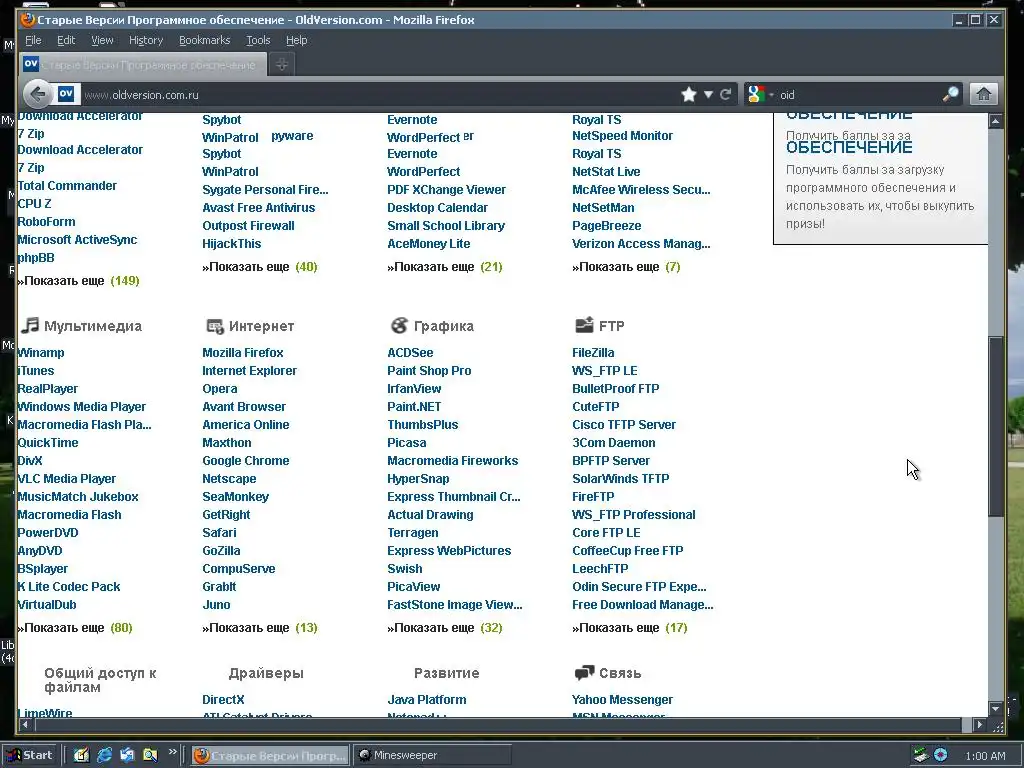Open the ACDSee link
The height and width of the screenshot is (768, 1024).
click(410, 353)
